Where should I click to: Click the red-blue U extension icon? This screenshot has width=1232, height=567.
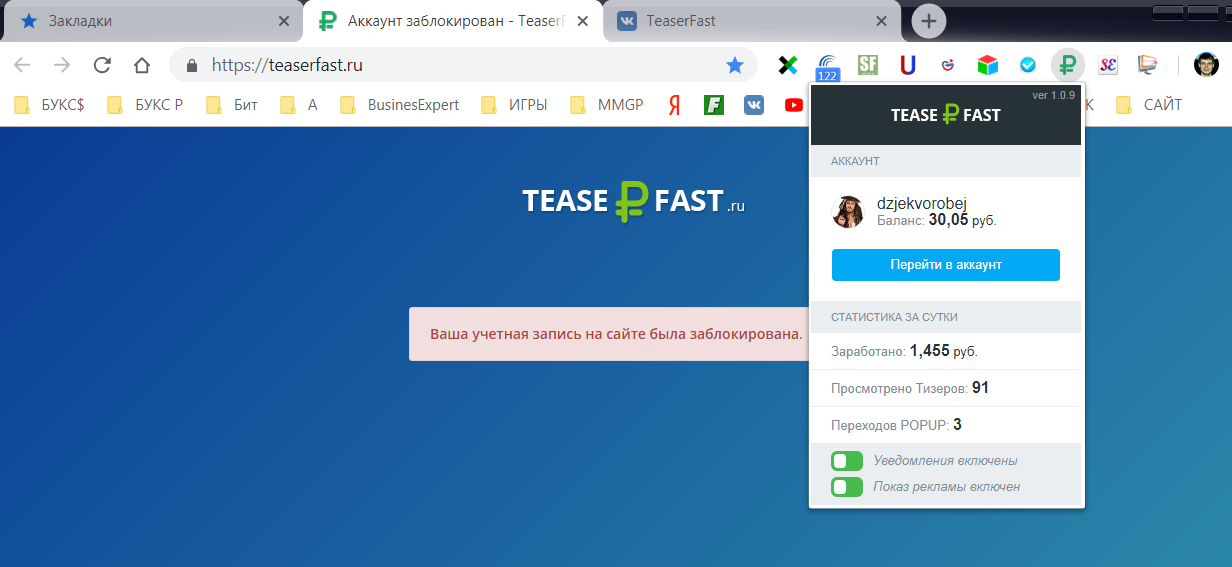[x=908, y=65]
